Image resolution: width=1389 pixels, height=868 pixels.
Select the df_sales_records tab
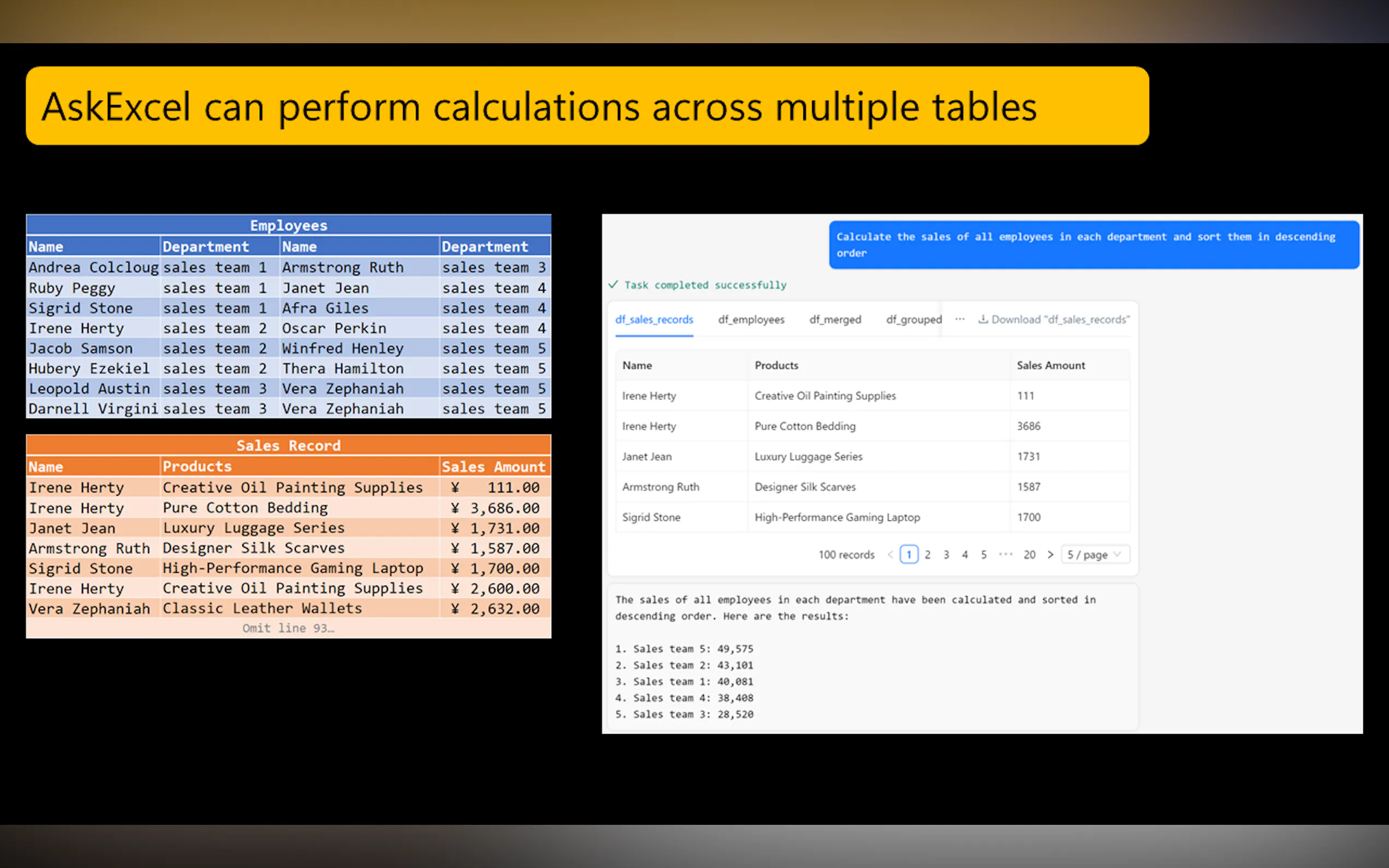coord(654,320)
